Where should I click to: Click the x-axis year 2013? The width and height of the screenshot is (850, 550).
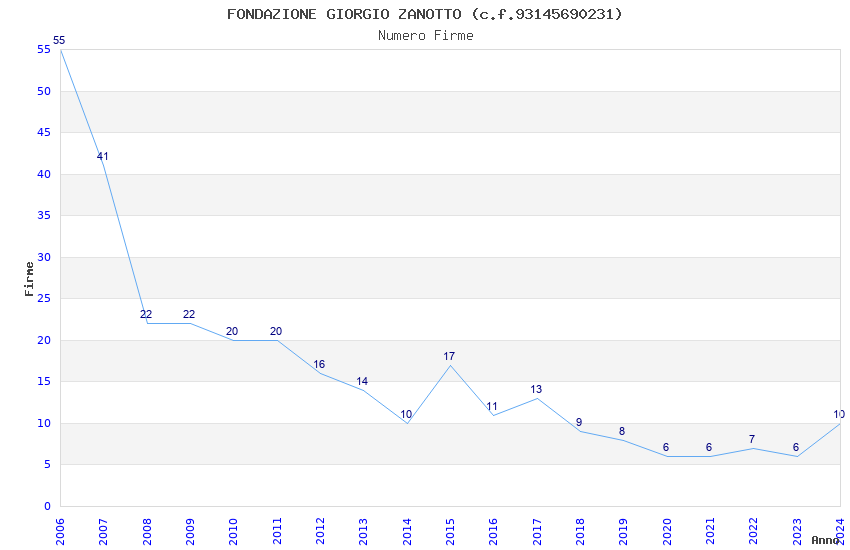point(364,532)
